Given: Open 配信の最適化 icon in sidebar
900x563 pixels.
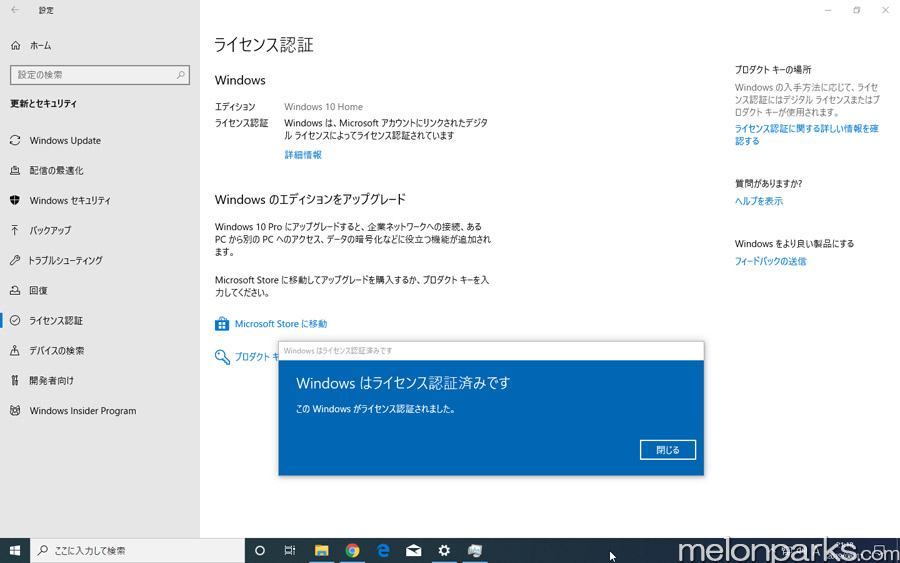Looking at the screenshot, I should (15, 170).
